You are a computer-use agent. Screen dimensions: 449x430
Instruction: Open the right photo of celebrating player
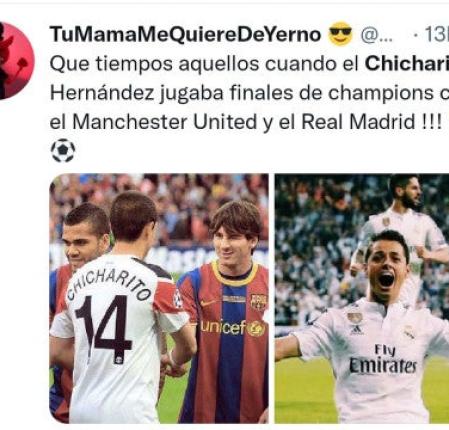tap(362, 299)
